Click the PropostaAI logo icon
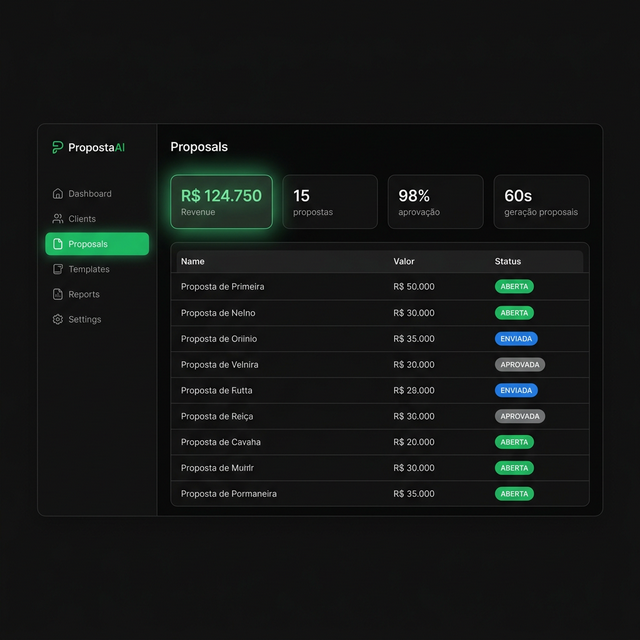 click(x=58, y=147)
